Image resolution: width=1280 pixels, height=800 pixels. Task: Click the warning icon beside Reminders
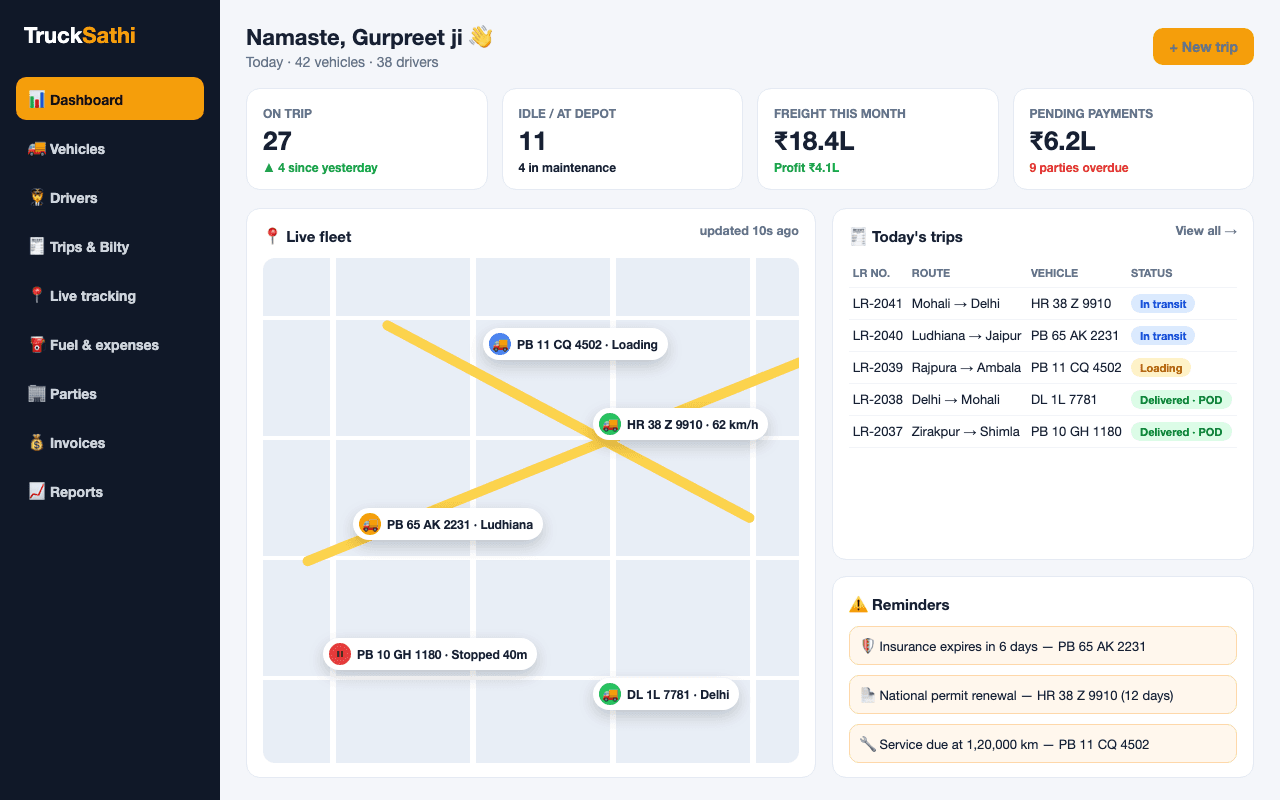(858, 605)
